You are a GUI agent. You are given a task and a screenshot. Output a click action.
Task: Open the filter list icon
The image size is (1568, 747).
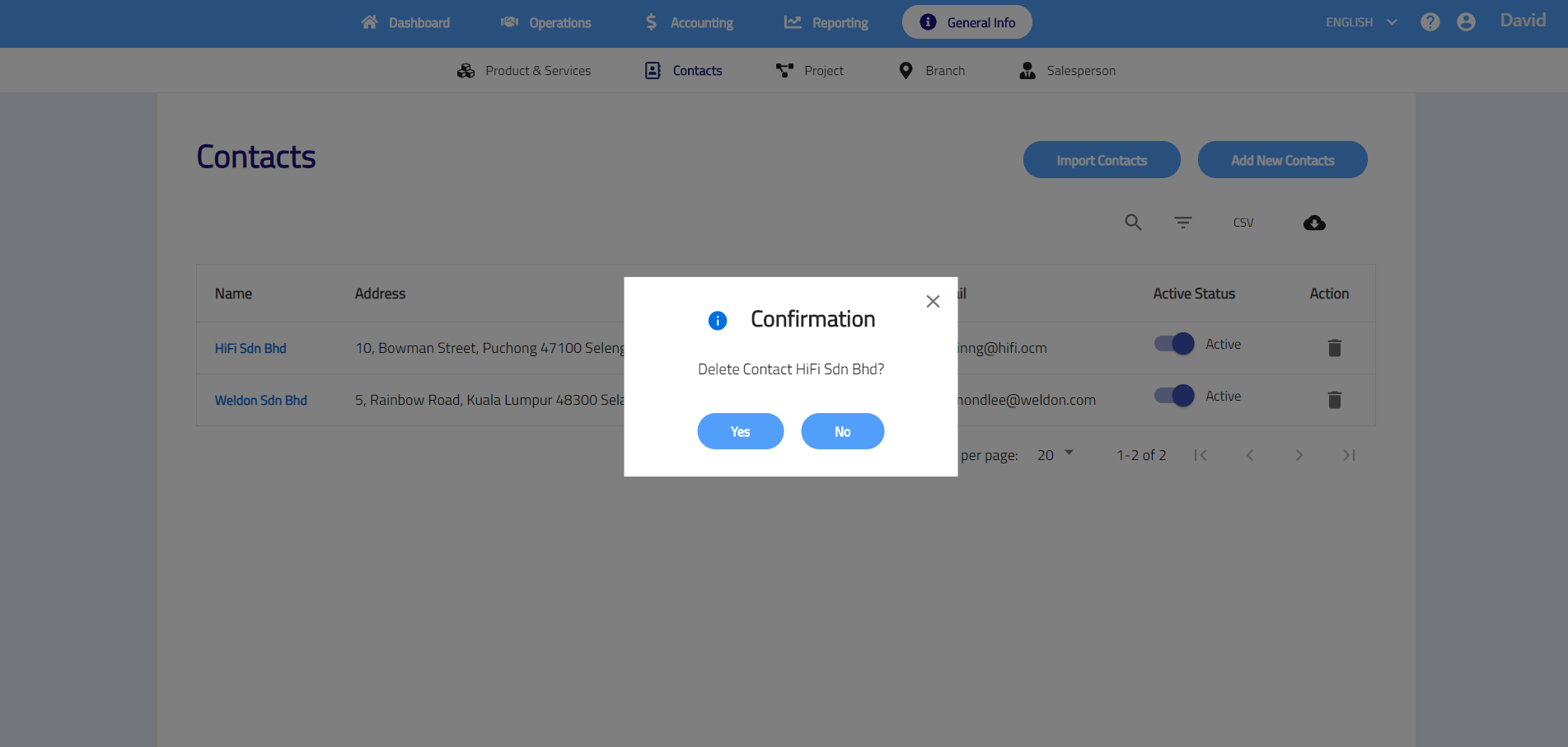pos(1182,223)
